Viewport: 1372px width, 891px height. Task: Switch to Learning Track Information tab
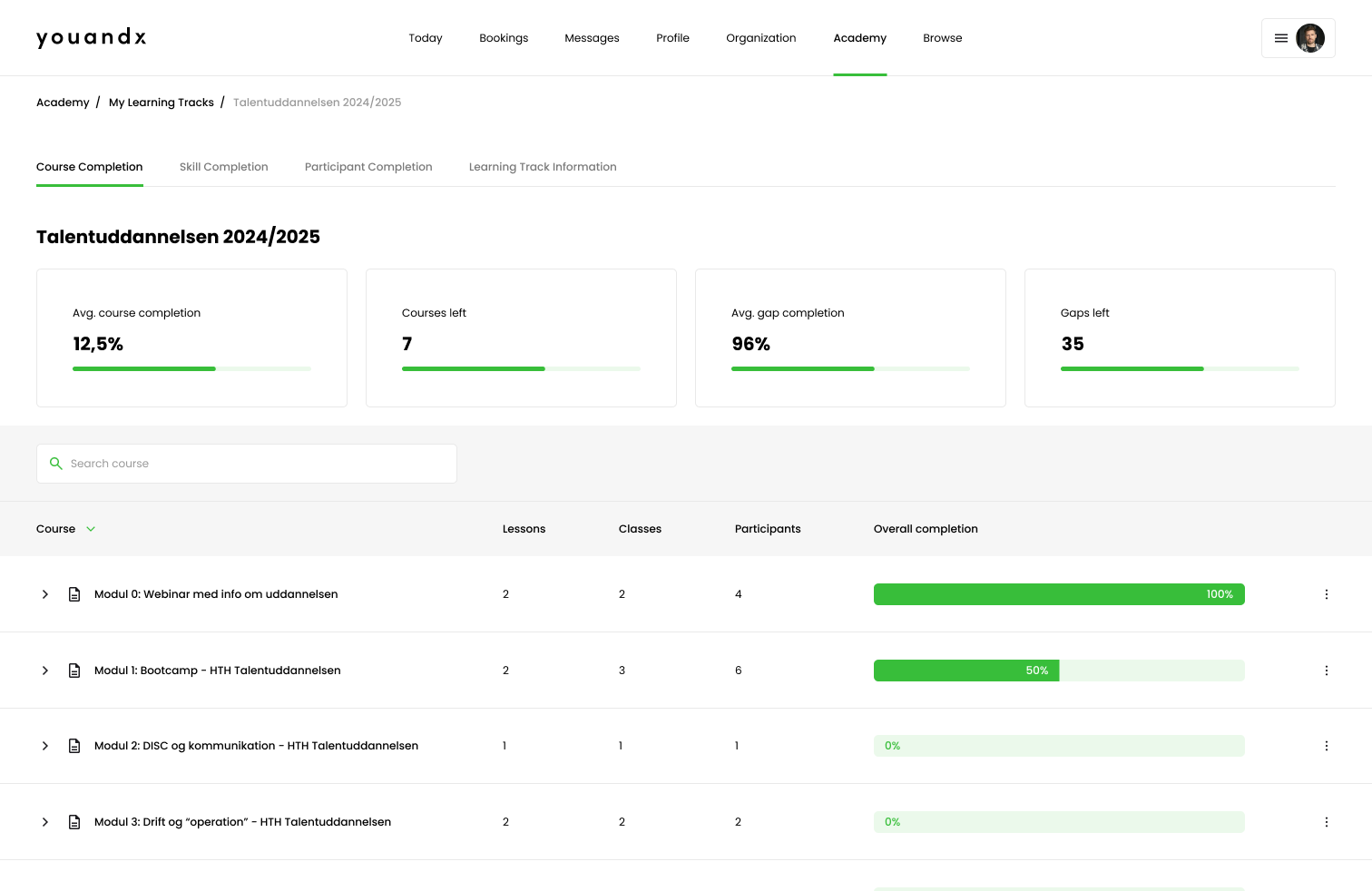(x=543, y=167)
